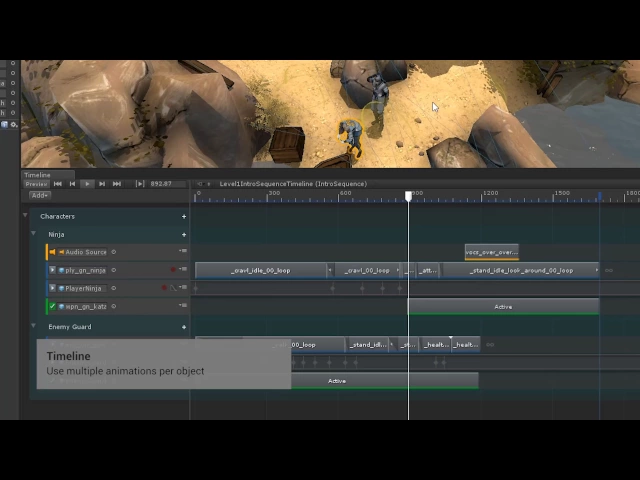Viewport: 640px width, 480px height.
Task: Select the wooden crate in the scene view
Action: click(x=287, y=145)
